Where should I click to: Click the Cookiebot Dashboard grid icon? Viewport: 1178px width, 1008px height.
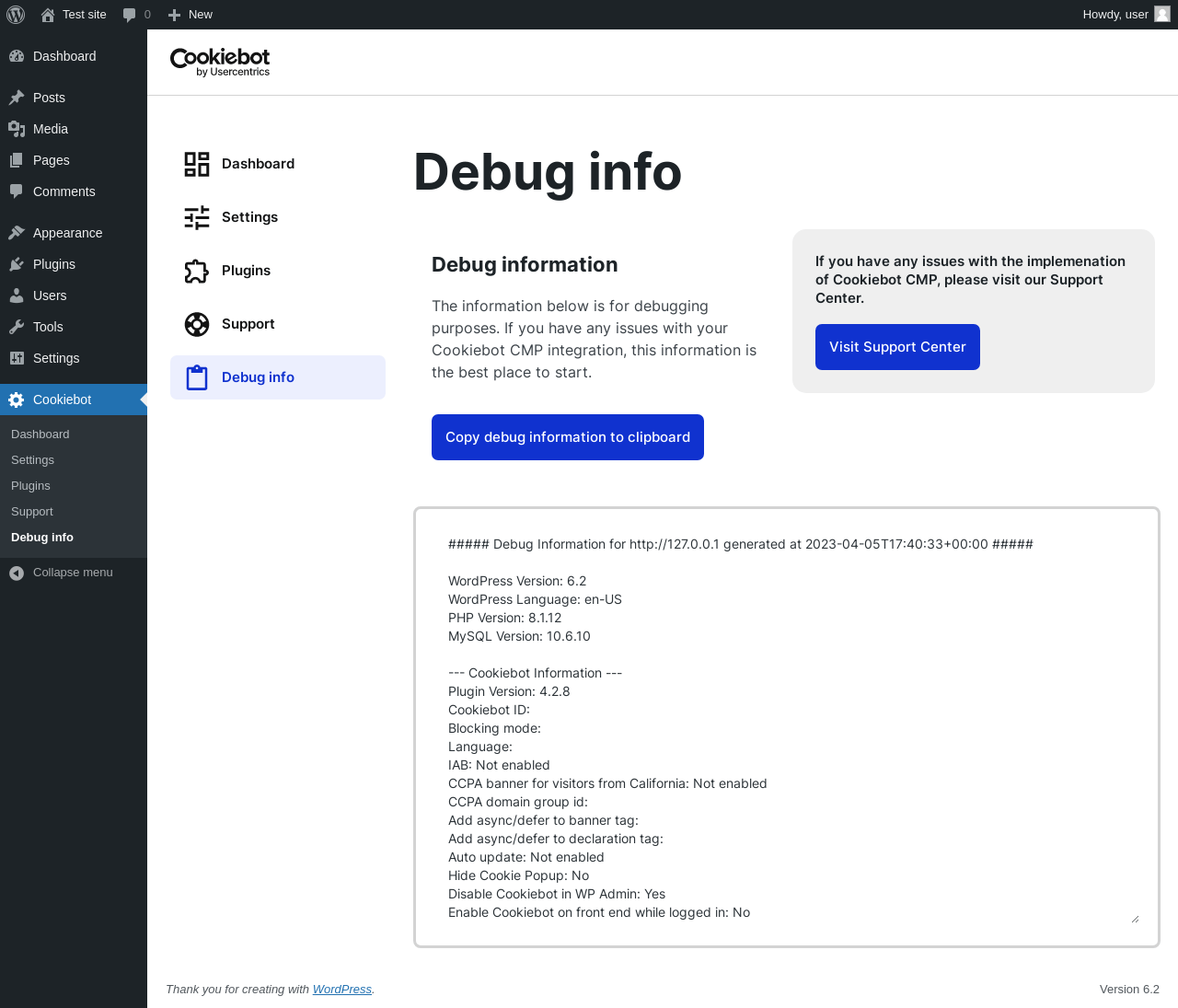[x=197, y=164]
